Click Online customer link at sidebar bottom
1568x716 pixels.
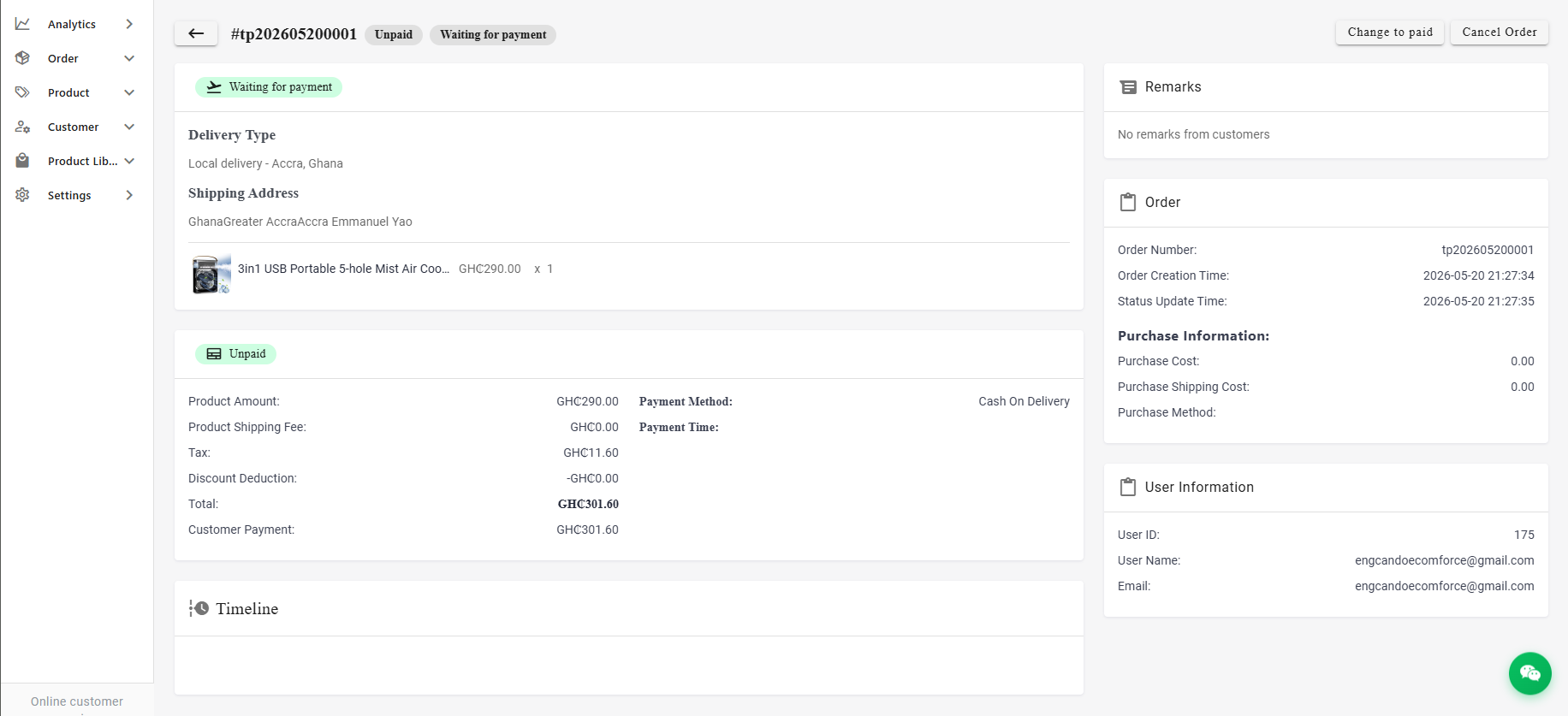click(77, 701)
